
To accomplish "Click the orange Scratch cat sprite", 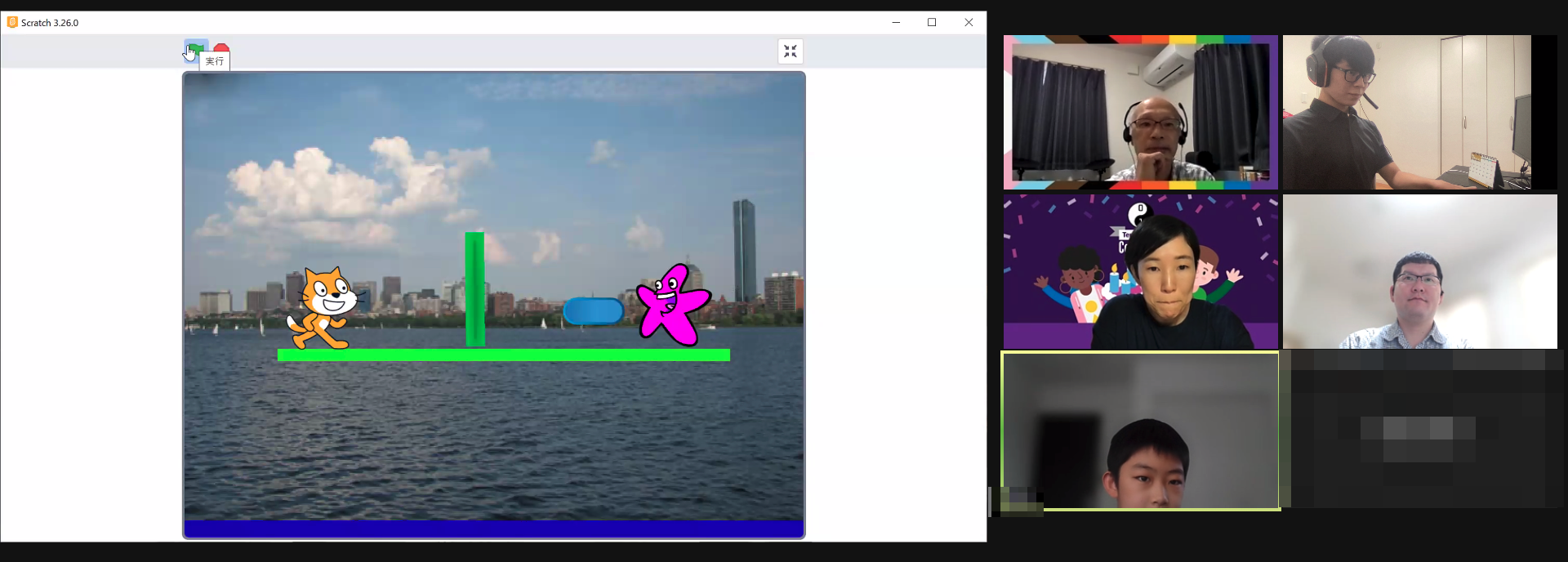I will point(325,309).
